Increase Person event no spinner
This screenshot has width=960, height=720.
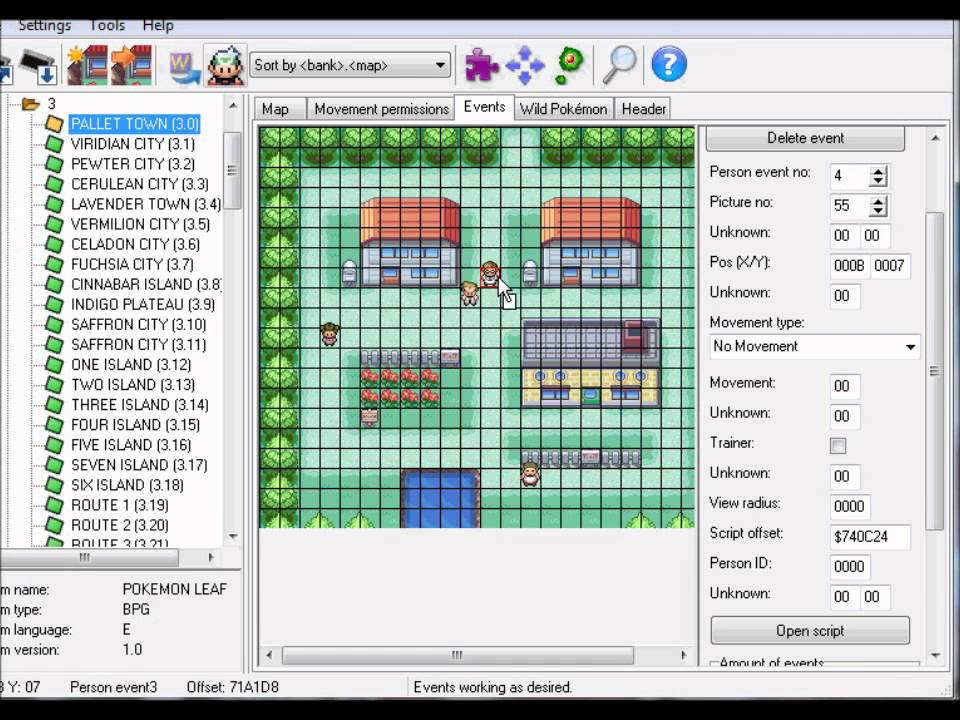878,171
